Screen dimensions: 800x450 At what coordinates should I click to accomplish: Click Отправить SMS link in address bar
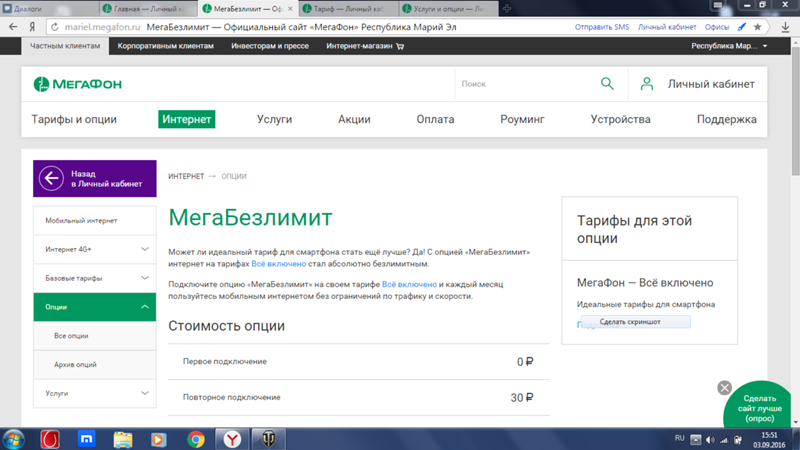602,27
